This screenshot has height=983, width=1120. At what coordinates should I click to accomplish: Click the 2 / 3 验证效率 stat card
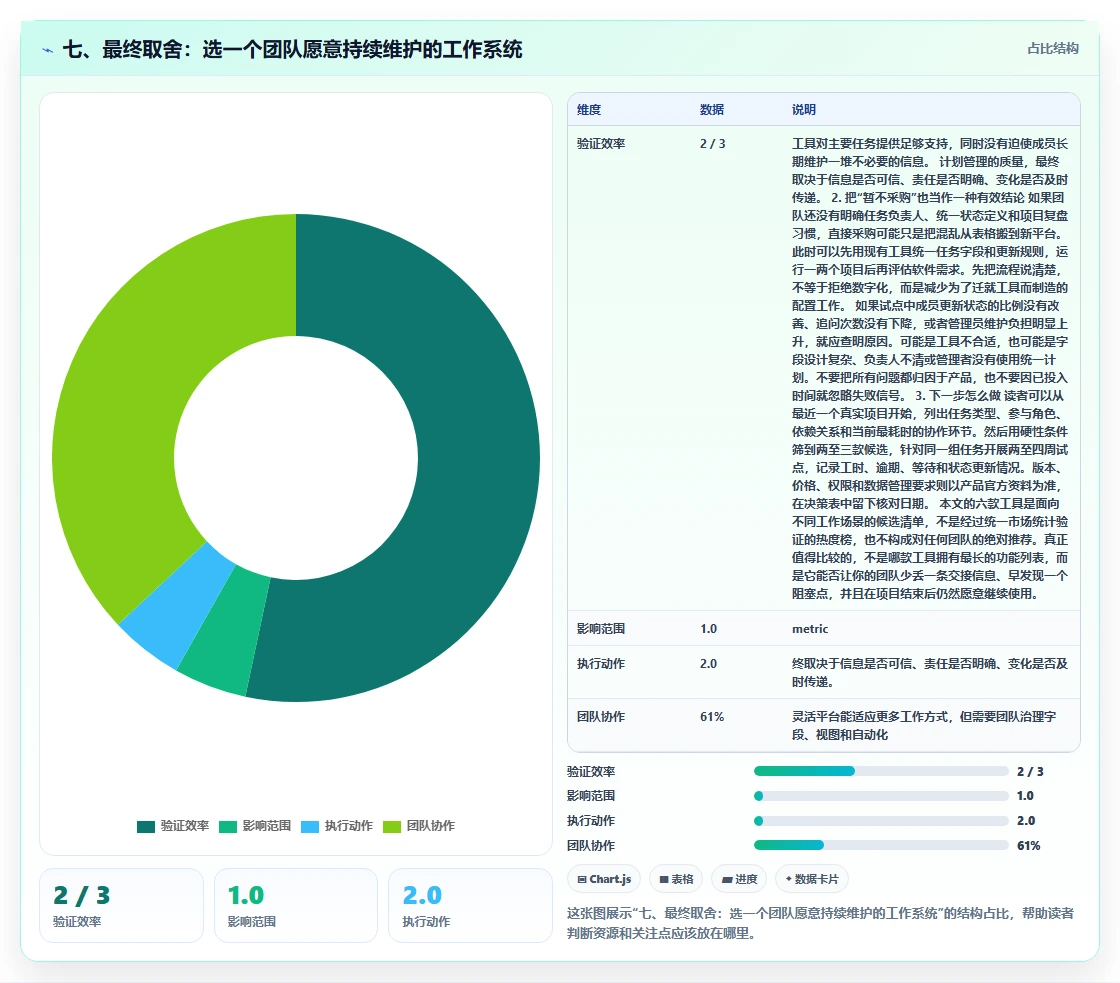pyautogui.click(x=121, y=905)
